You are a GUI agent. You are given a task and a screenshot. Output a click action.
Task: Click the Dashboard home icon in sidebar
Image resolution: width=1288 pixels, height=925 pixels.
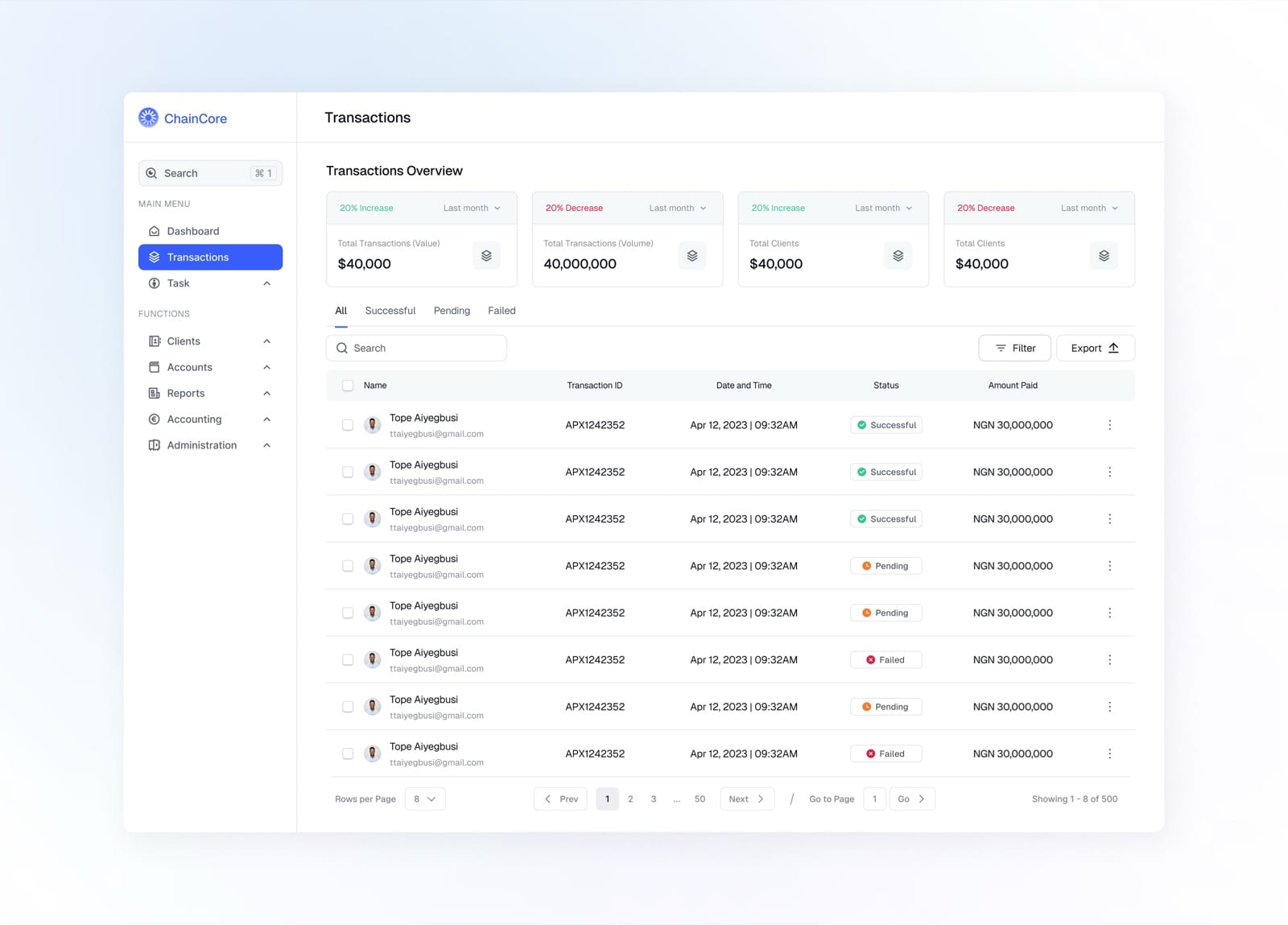(154, 231)
